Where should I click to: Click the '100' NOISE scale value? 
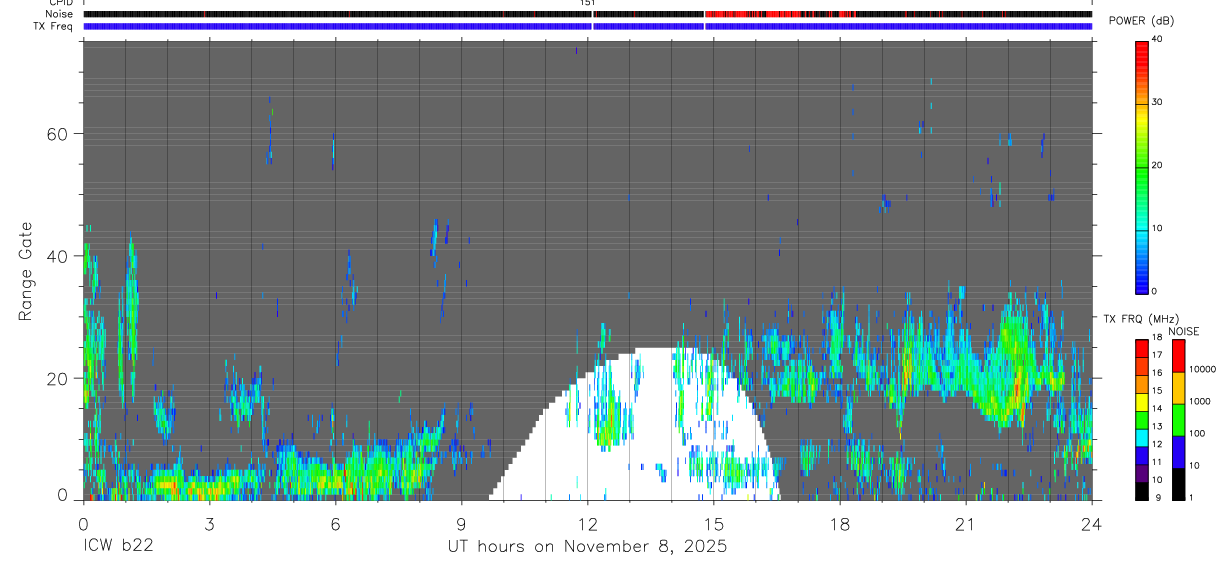pyautogui.click(x=1196, y=433)
